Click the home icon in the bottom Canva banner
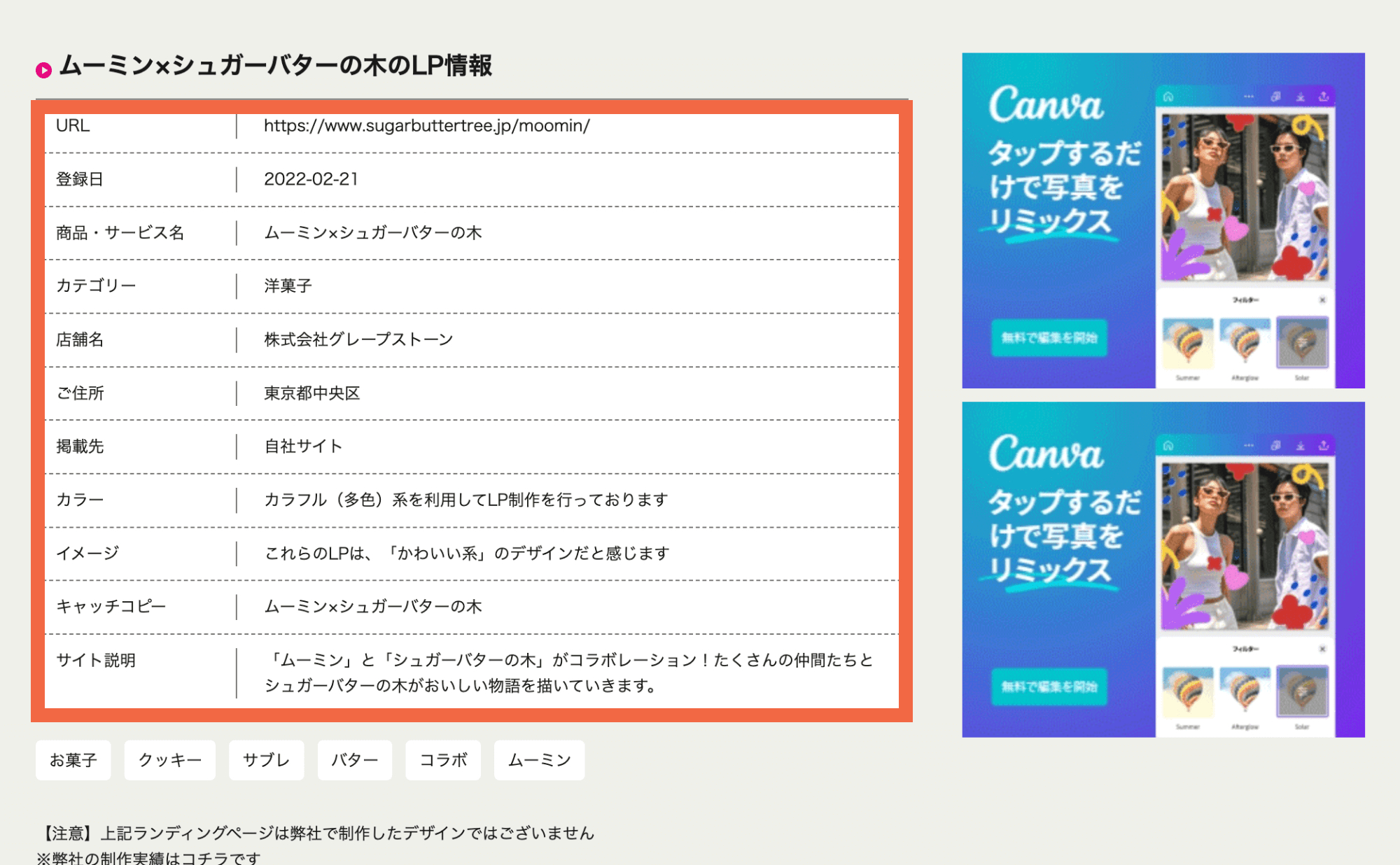Viewport: 1400px width, 865px height. click(x=1168, y=446)
